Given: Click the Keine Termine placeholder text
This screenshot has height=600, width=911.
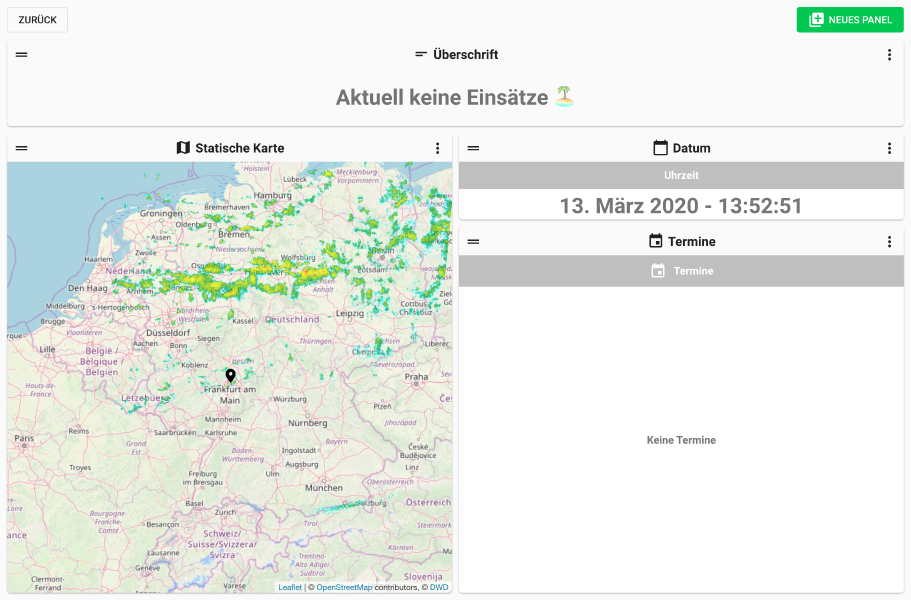Looking at the screenshot, I should (681, 440).
